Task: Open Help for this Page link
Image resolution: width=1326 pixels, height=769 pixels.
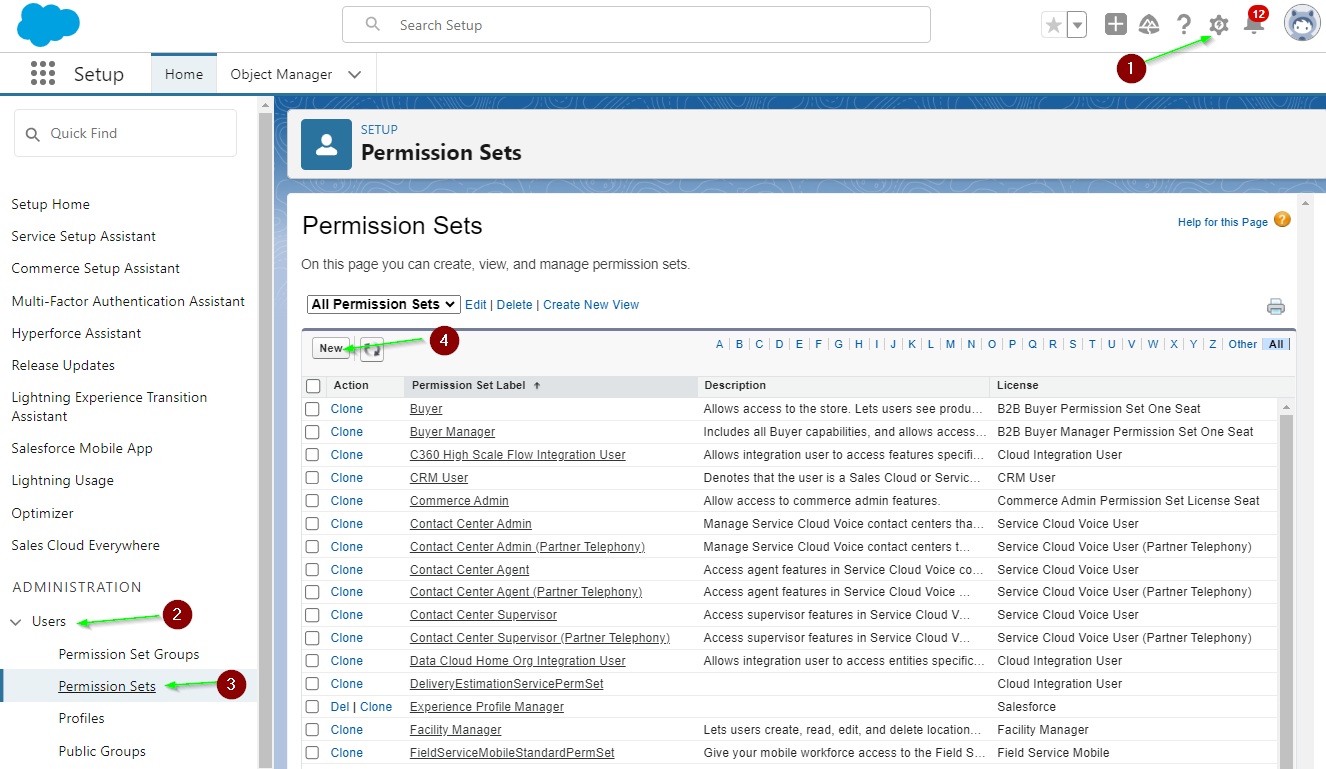Action: 1223,222
